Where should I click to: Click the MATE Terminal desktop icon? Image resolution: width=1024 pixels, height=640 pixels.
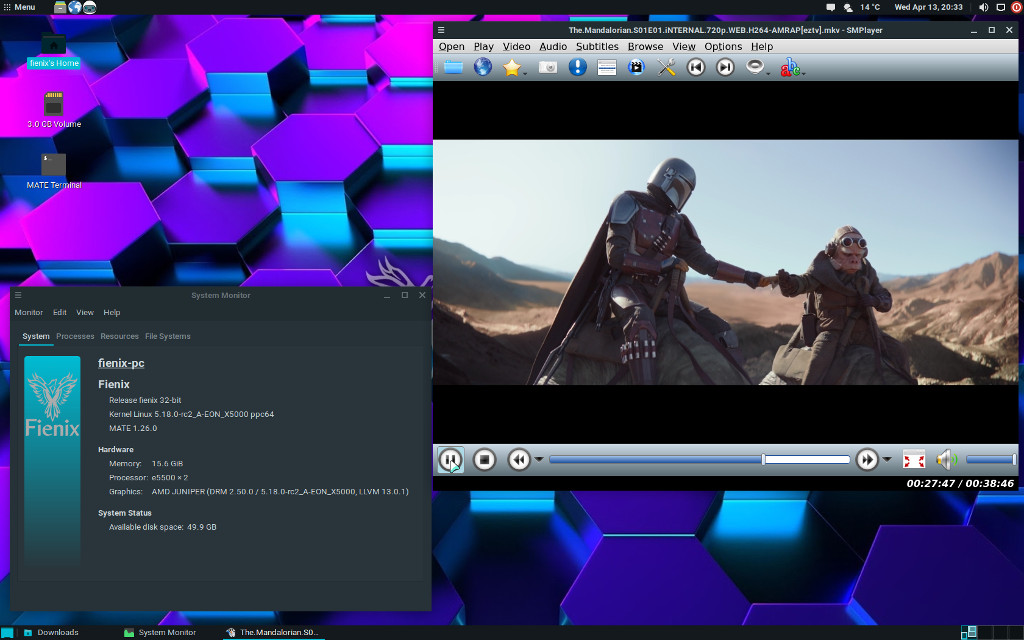pos(54,171)
